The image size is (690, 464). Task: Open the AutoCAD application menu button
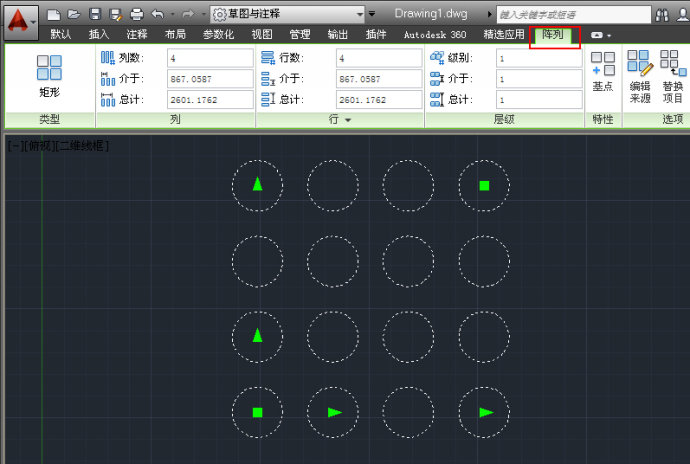point(20,21)
